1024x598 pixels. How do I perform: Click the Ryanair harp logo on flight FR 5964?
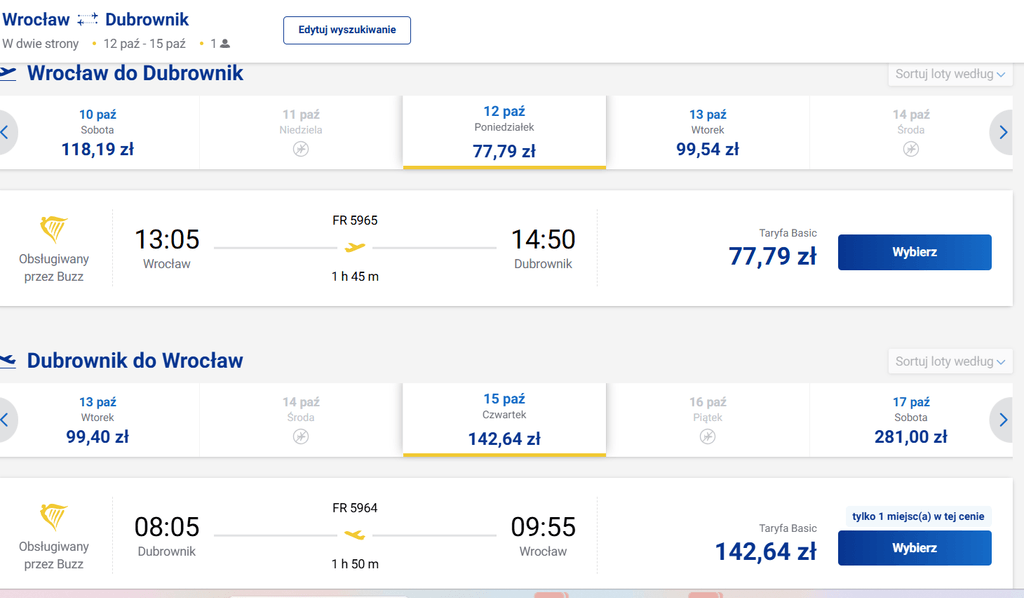(54, 516)
